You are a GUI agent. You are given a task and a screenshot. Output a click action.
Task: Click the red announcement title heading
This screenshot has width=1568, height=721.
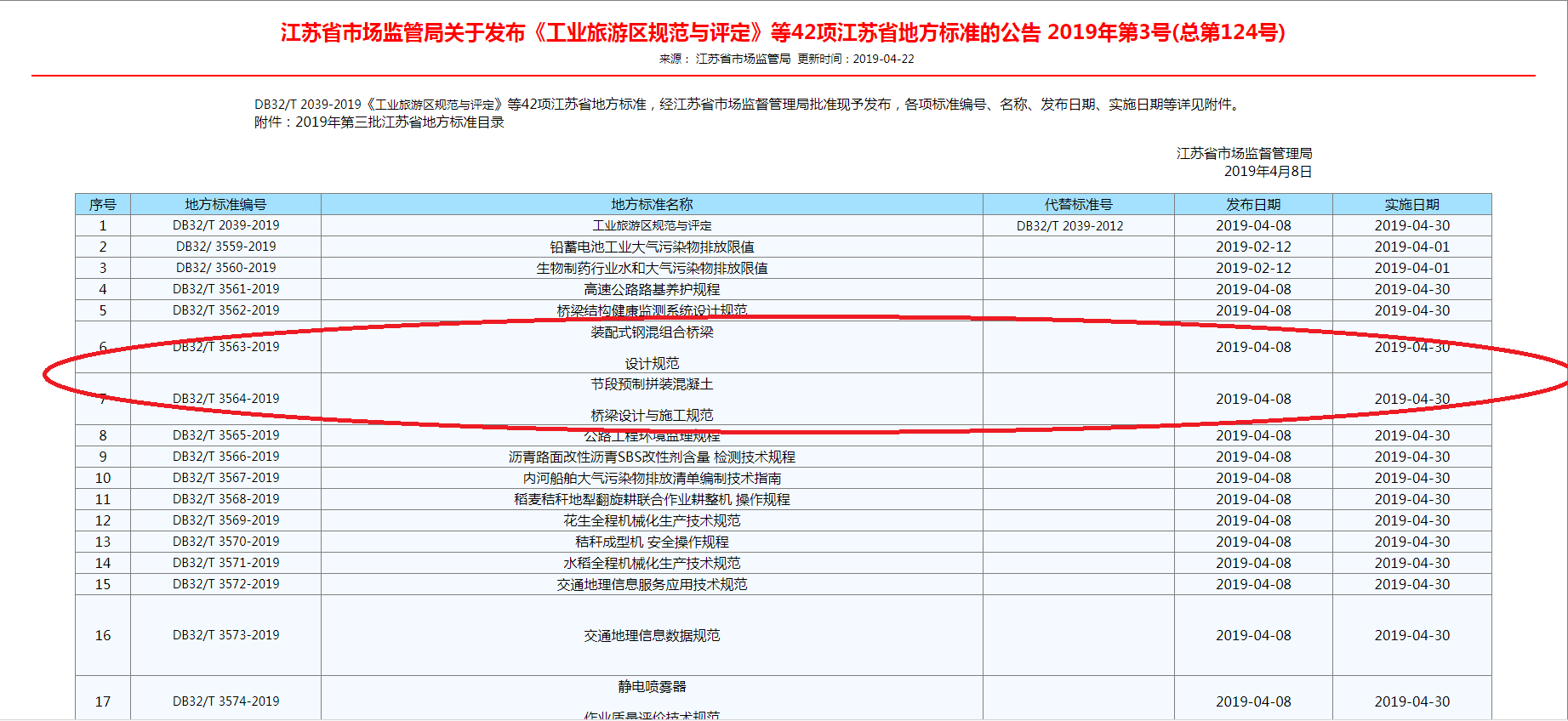pyautogui.click(x=783, y=32)
